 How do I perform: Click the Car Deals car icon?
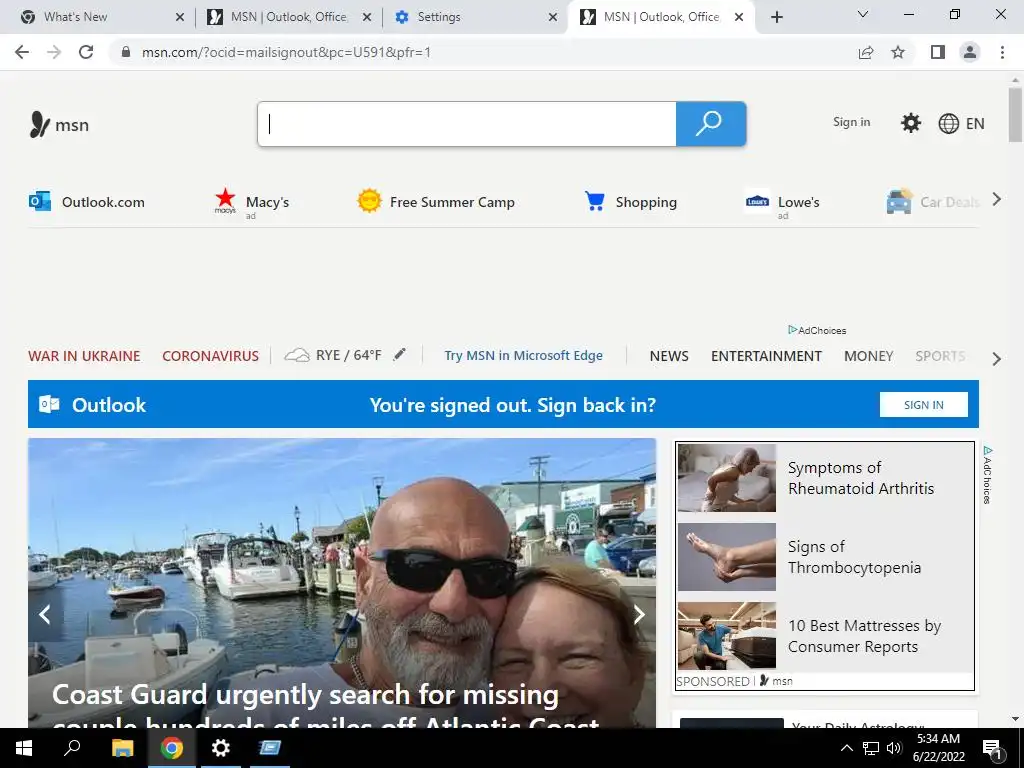coord(899,201)
